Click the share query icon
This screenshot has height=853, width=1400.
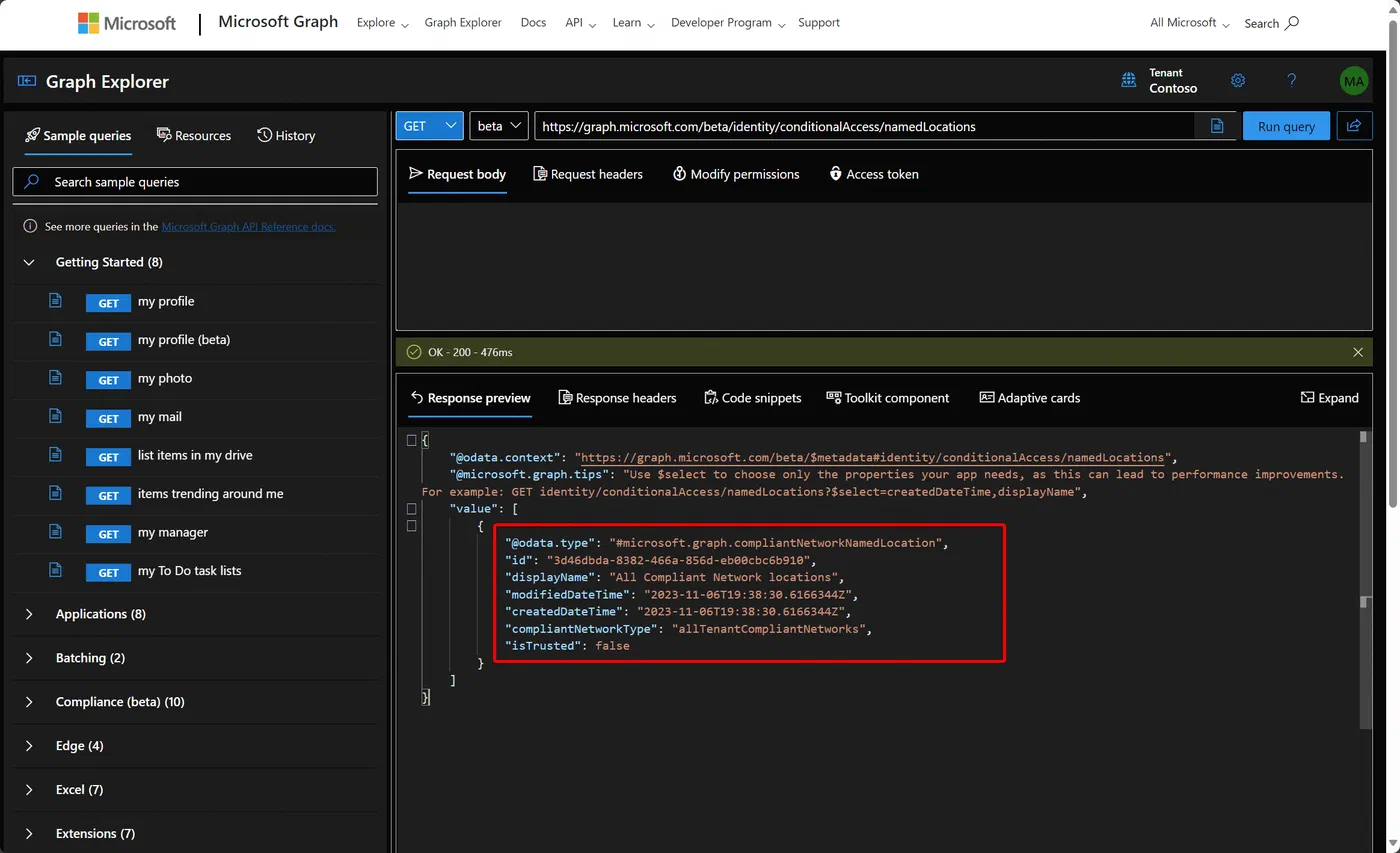coord(1355,126)
